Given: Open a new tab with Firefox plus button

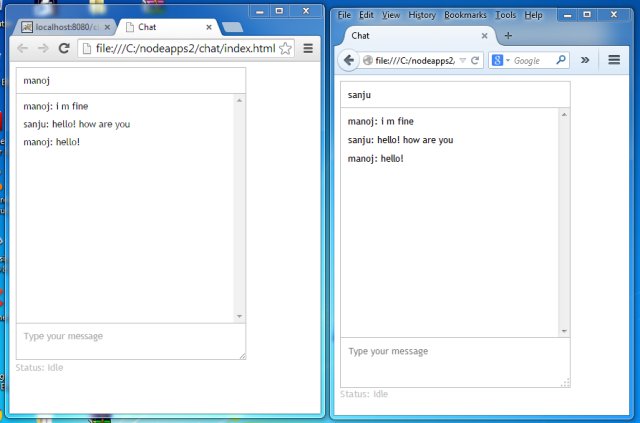Looking at the screenshot, I should [508, 36].
